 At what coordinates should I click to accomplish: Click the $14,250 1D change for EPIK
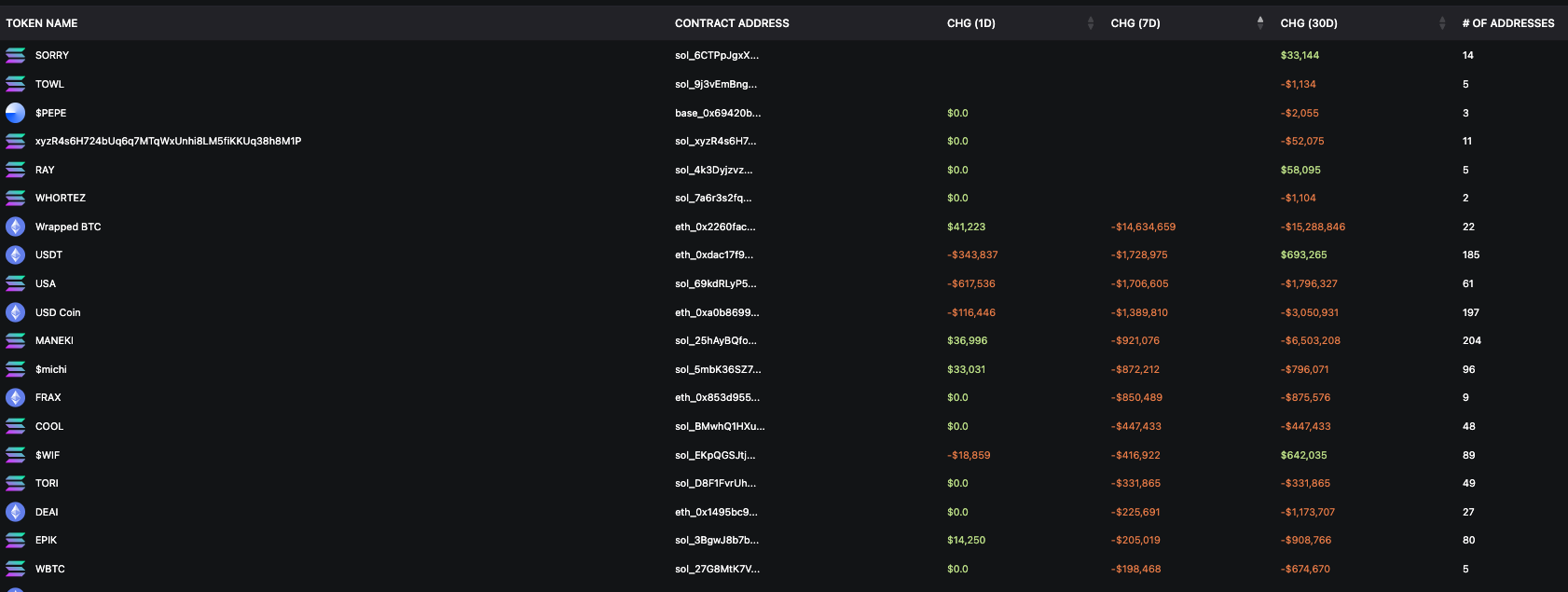coord(966,541)
